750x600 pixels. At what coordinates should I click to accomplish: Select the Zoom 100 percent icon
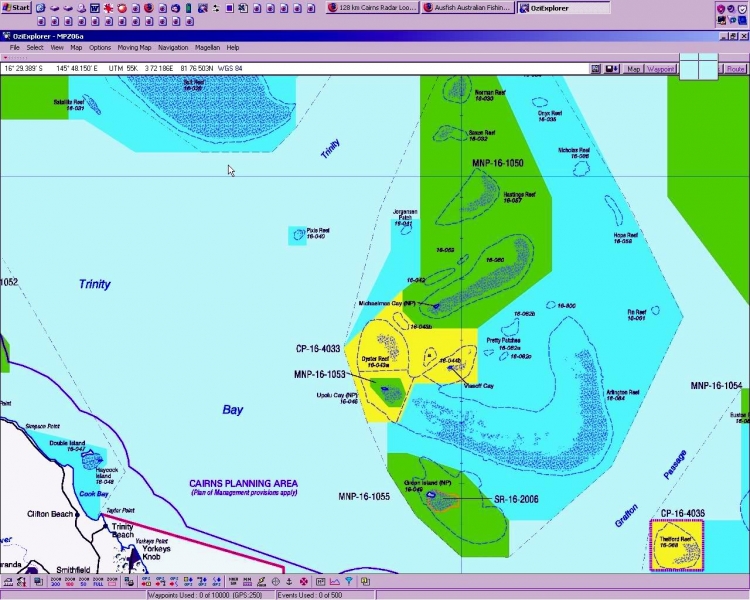tap(70, 581)
